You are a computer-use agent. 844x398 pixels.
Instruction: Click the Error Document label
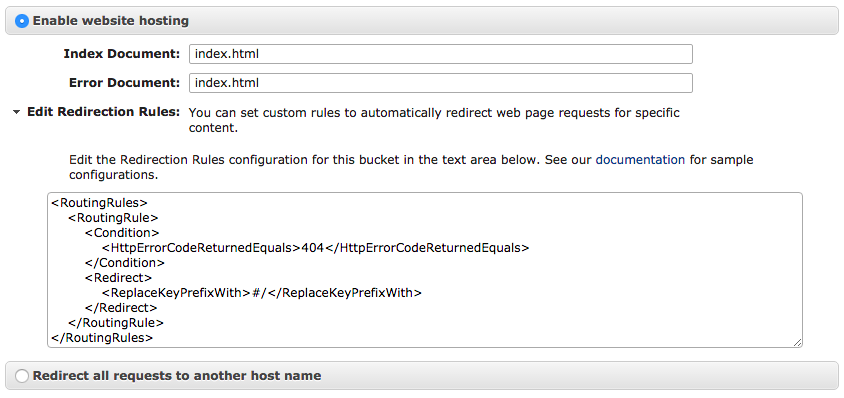[124, 83]
